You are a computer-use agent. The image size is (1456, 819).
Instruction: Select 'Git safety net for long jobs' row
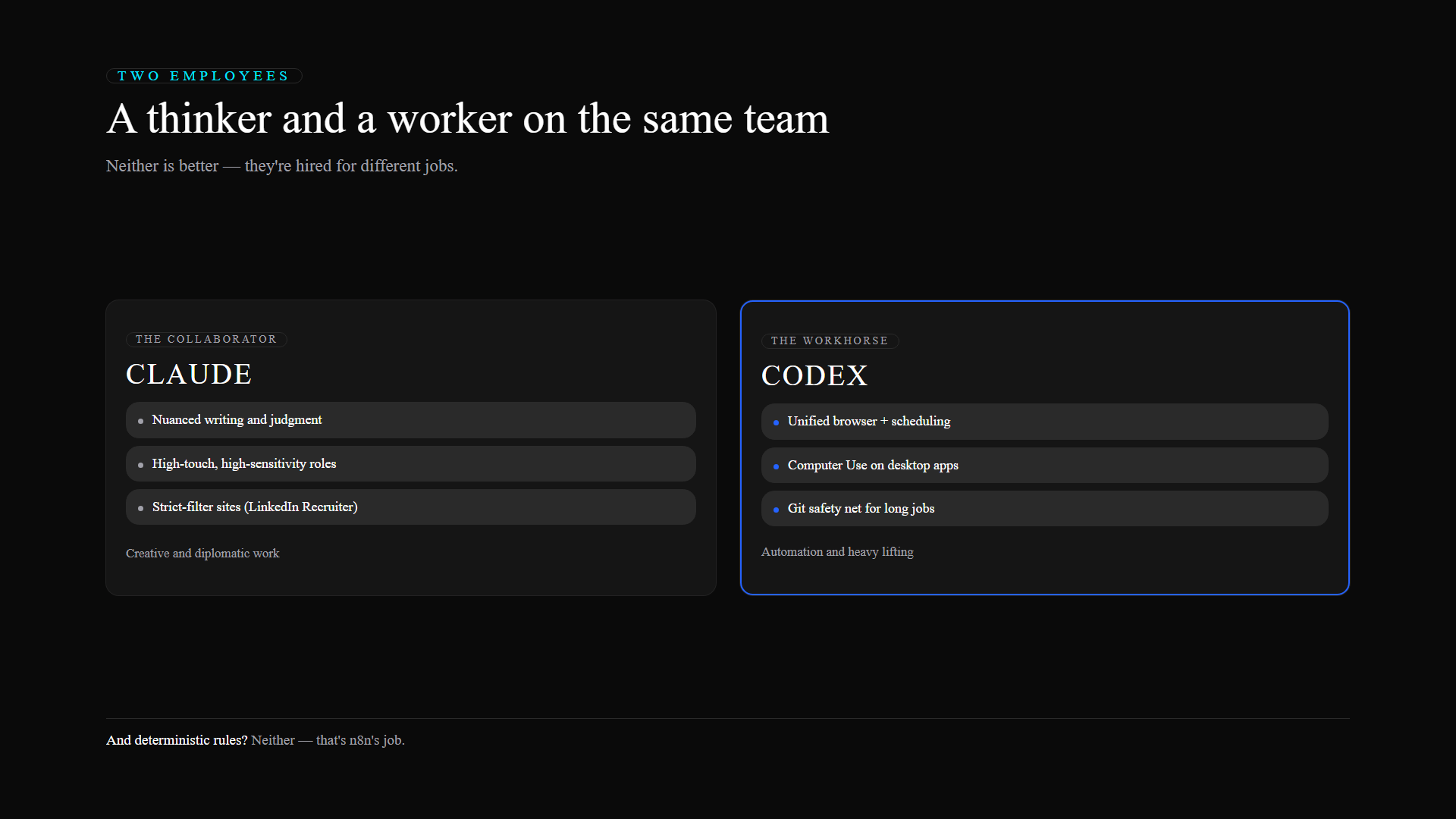(x=1045, y=509)
